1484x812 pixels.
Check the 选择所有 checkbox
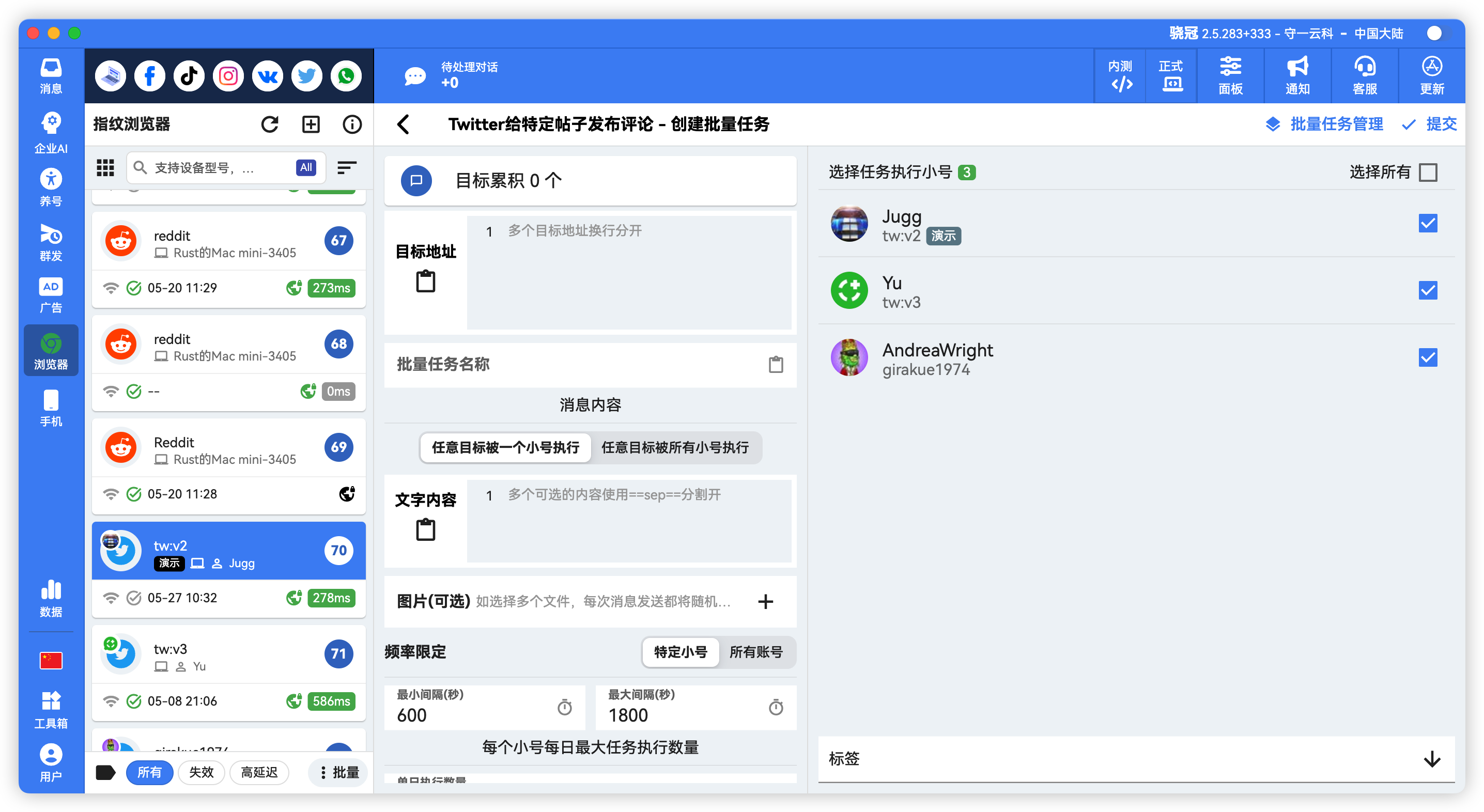pyautogui.click(x=1428, y=171)
